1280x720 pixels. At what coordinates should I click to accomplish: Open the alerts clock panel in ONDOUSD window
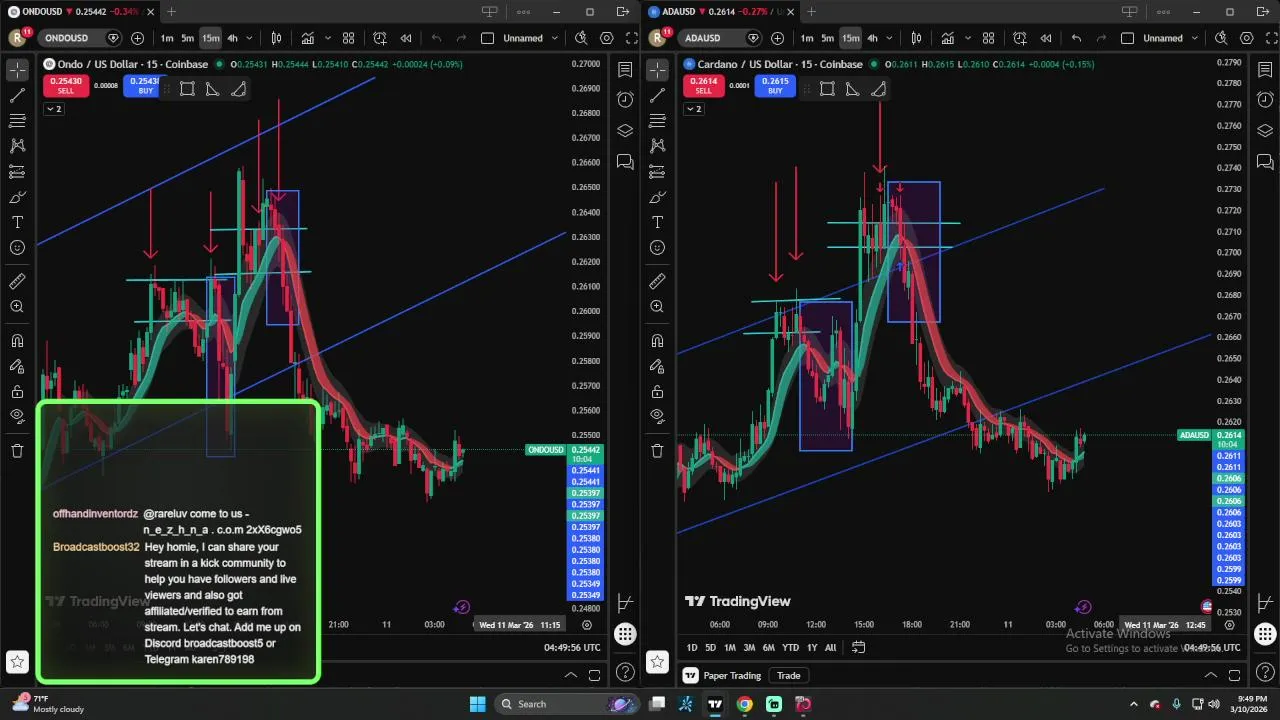click(x=625, y=100)
